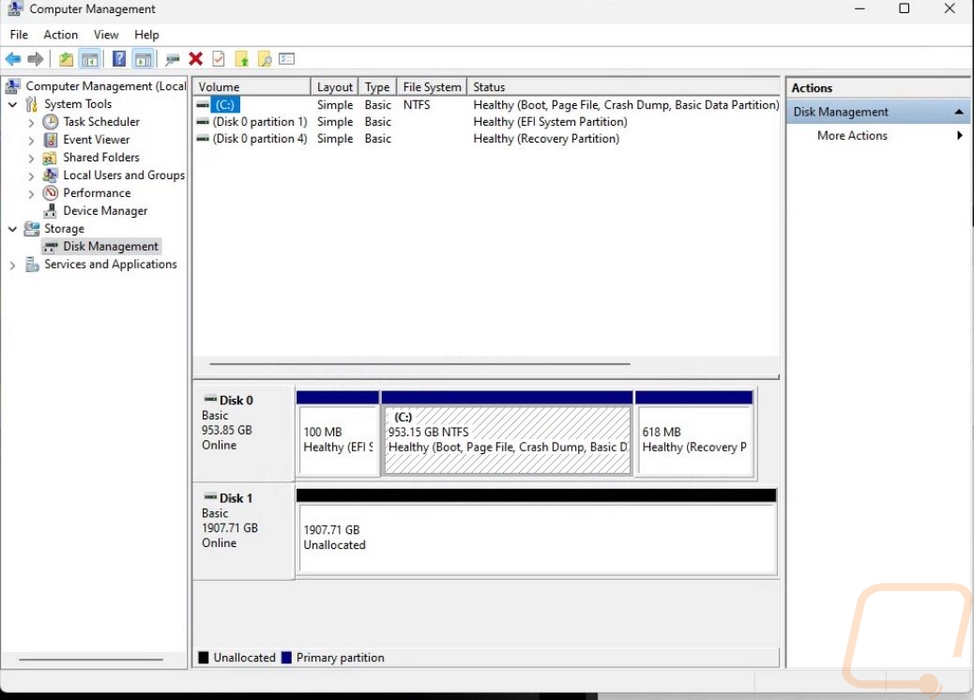974x700 pixels.
Task: Expand the Local Users and Groups arrow
Action: pos(31,176)
